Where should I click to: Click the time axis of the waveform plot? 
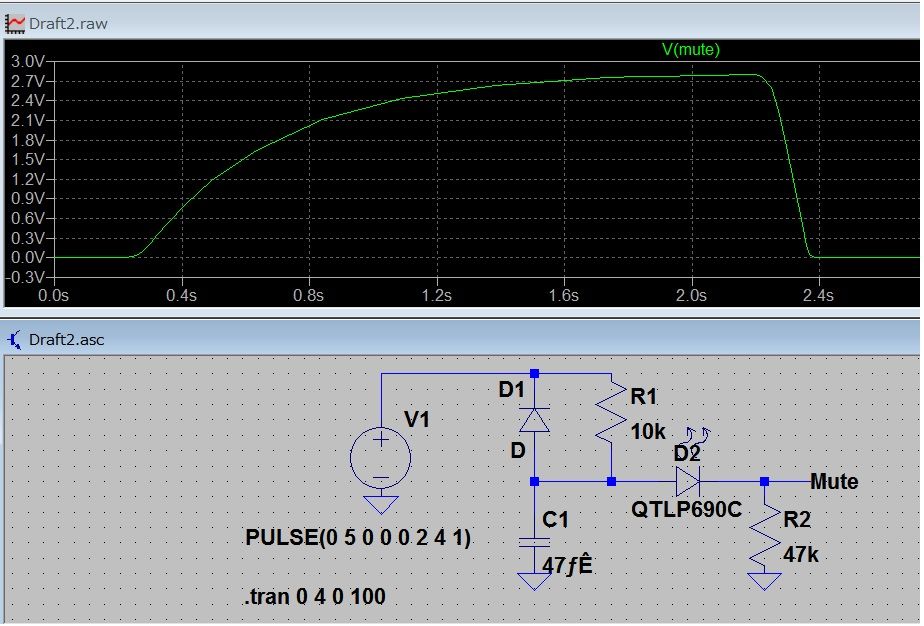[x=450, y=295]
